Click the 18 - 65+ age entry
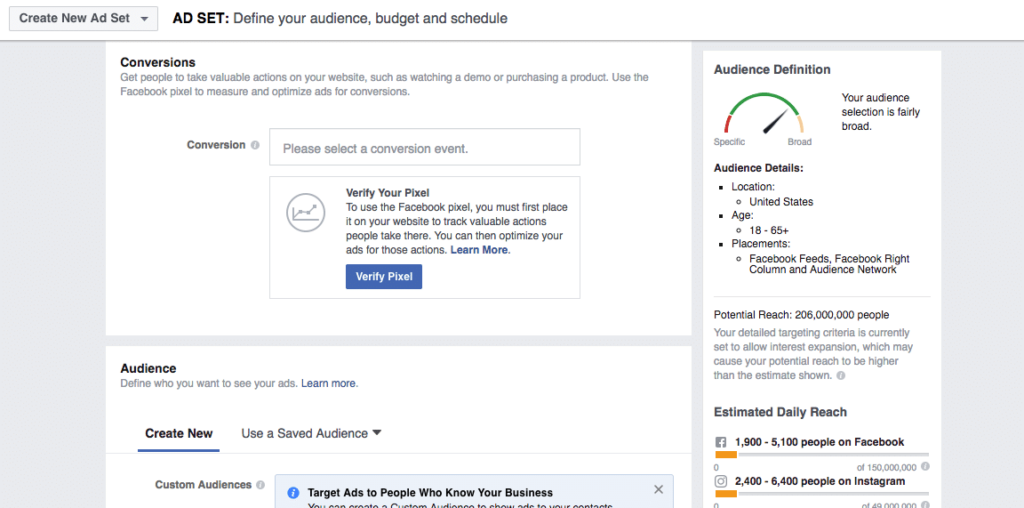Image resolution: width=1024 pixels, height=508 pixels. (770, 230)
